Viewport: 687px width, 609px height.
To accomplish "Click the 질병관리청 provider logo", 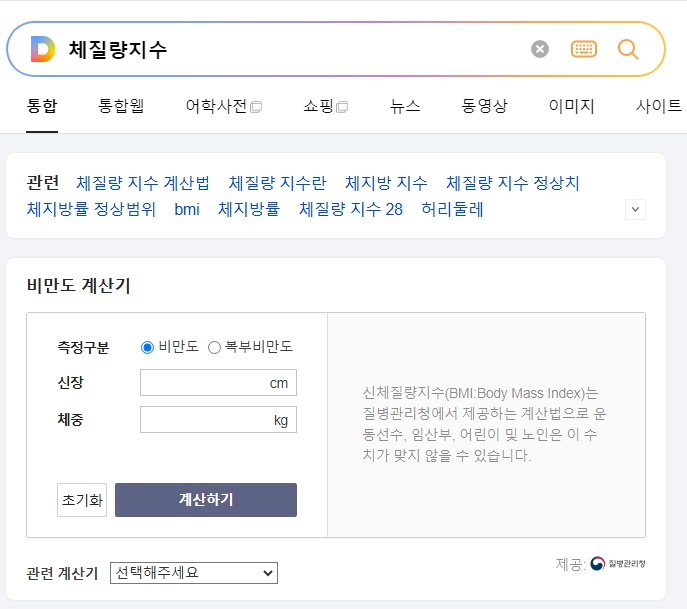I will coord(618,563).
